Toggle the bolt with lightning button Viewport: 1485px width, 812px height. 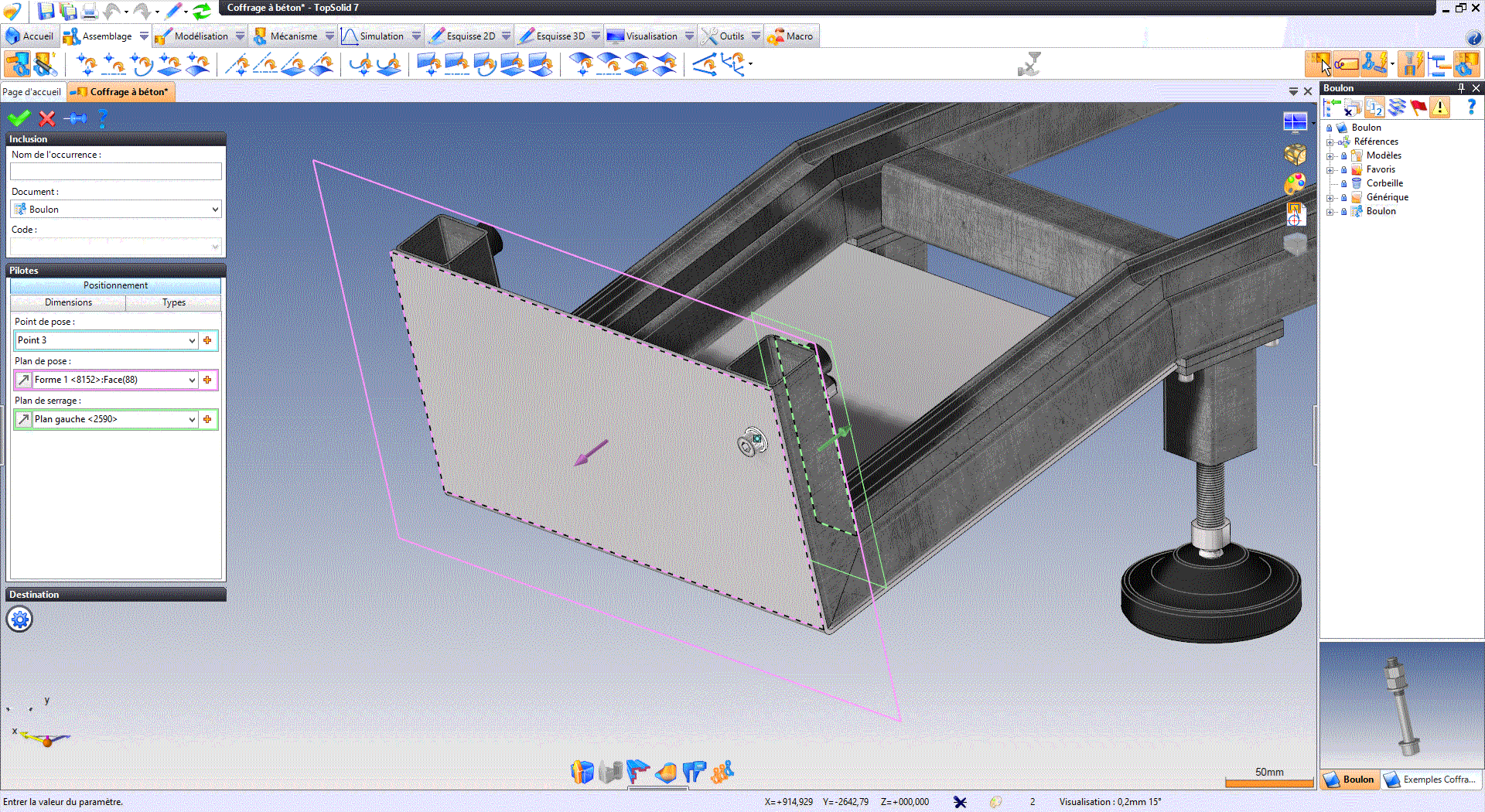(x=1412, y=63)
